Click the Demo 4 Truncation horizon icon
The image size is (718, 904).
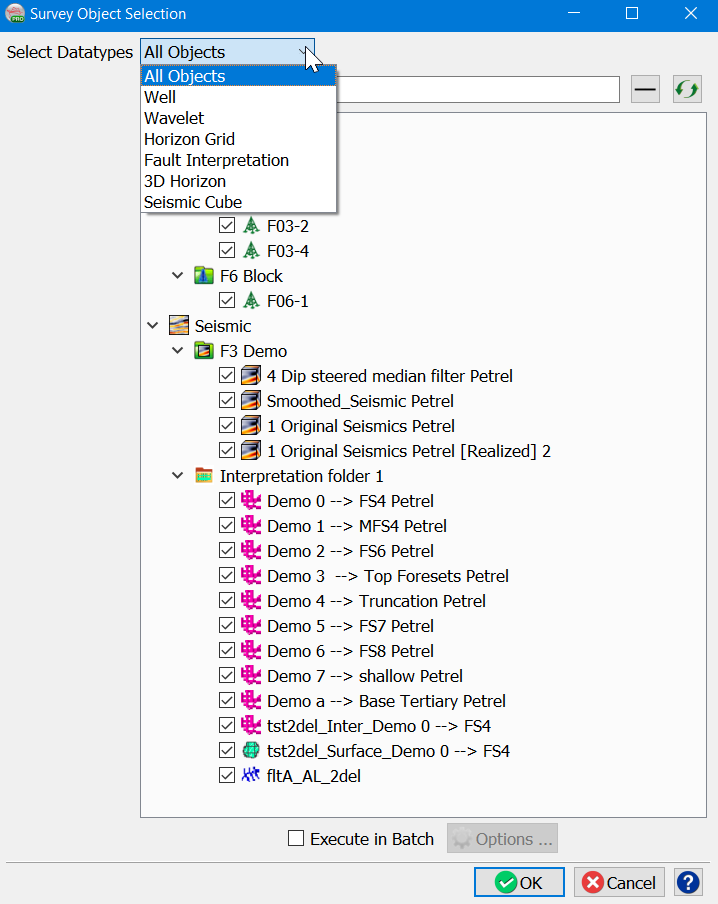click(x=251, y=601)
